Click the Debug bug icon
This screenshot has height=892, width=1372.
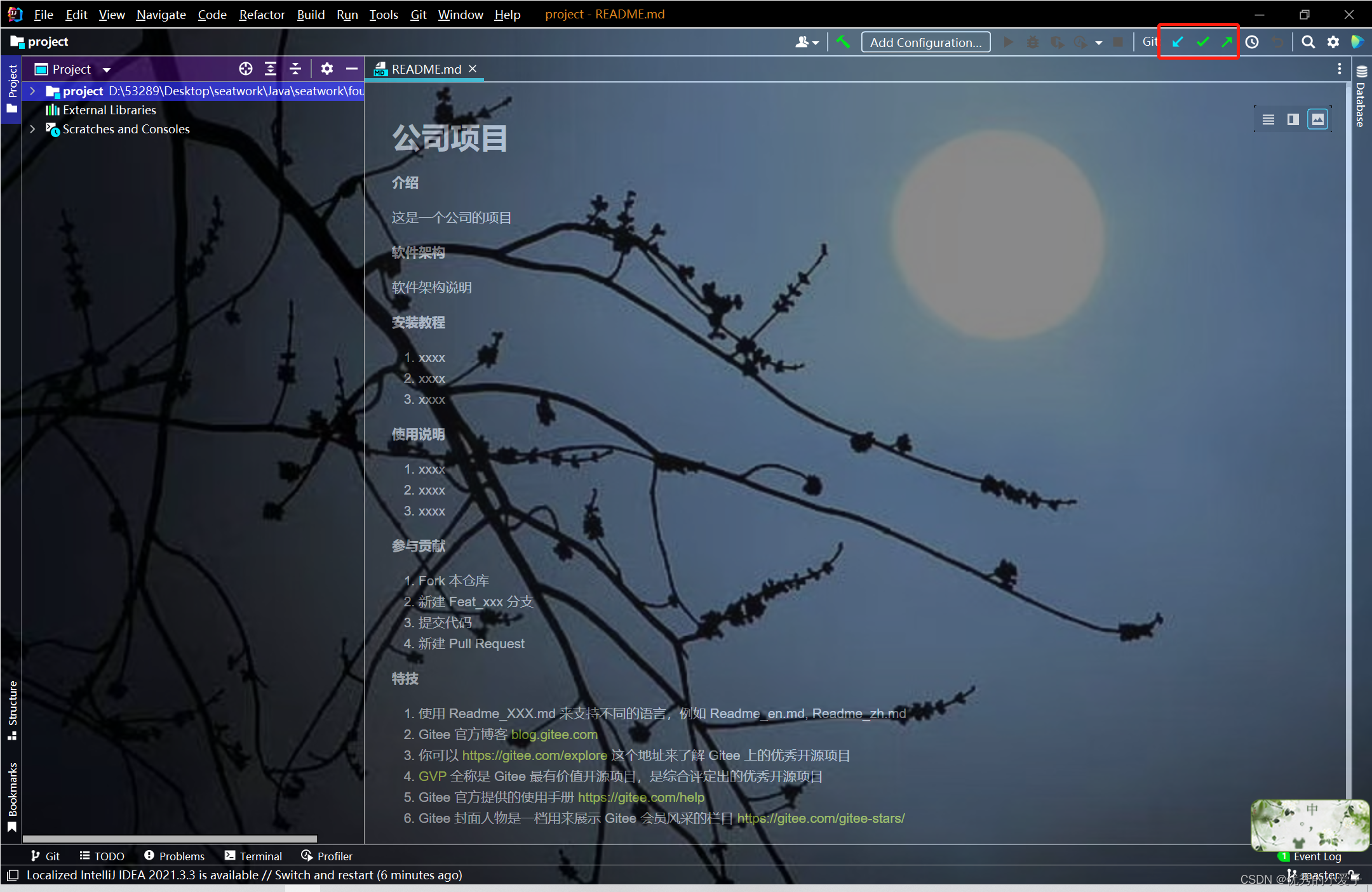click(x=1033, y=42)
